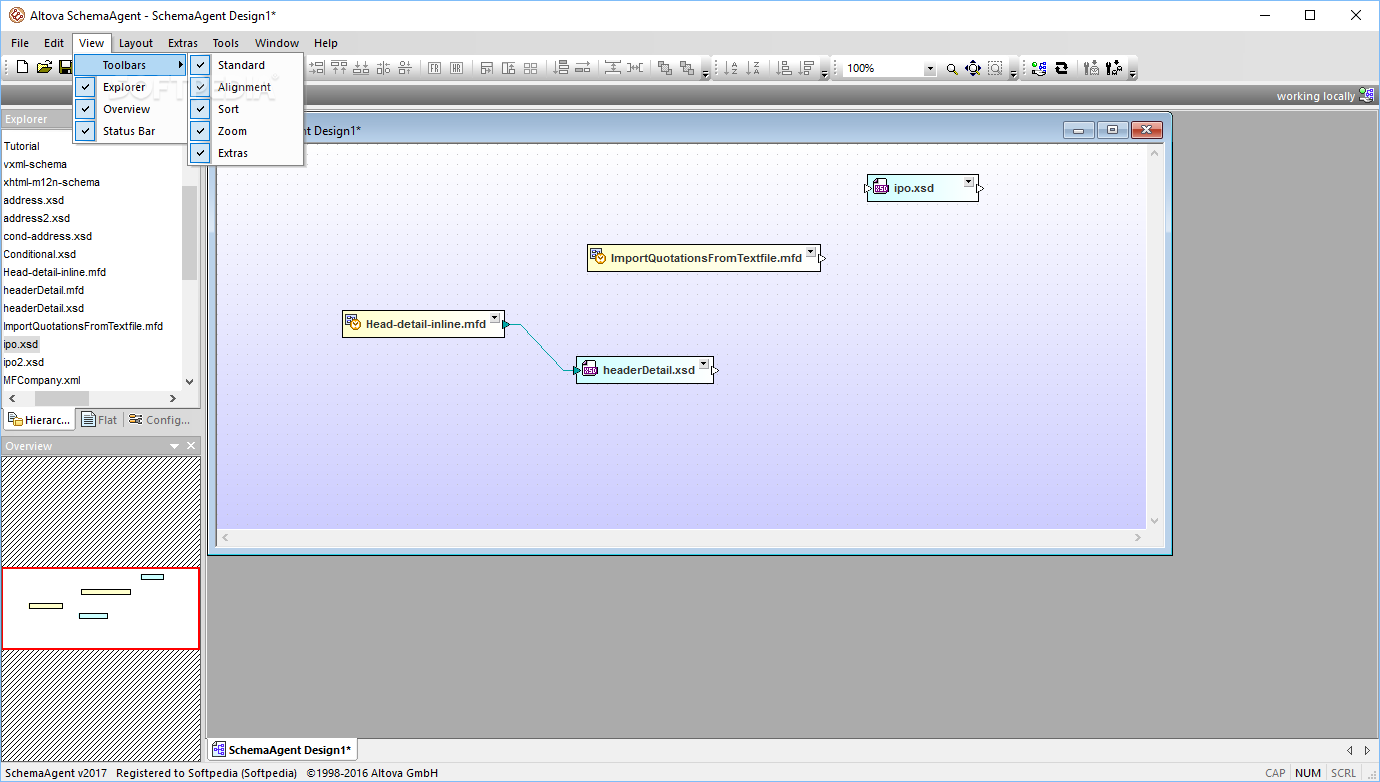Screen dimensions: 1380x782
Task: Click the working locally server icon
Action: 1366,96
